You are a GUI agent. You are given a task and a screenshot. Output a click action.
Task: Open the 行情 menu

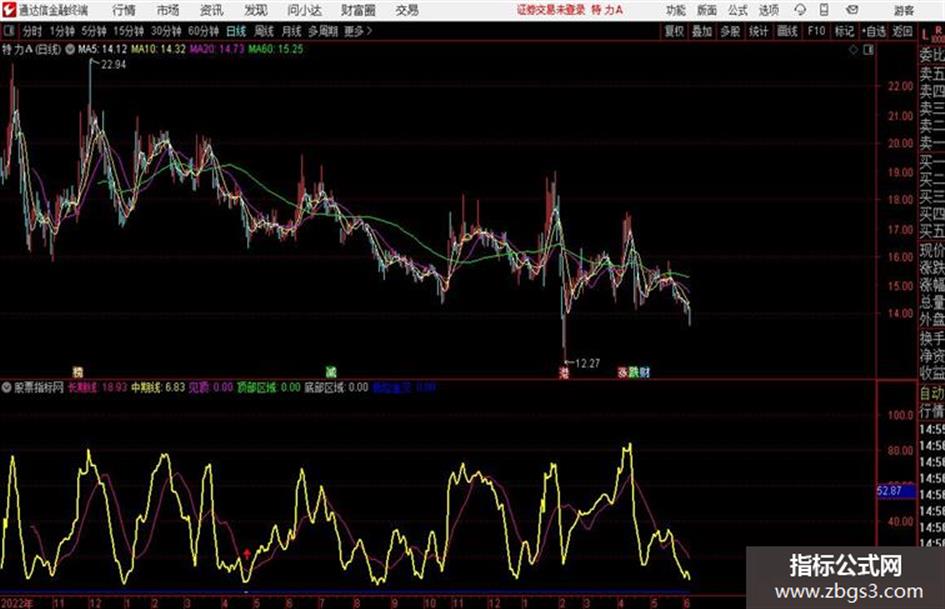click(124, 10)
